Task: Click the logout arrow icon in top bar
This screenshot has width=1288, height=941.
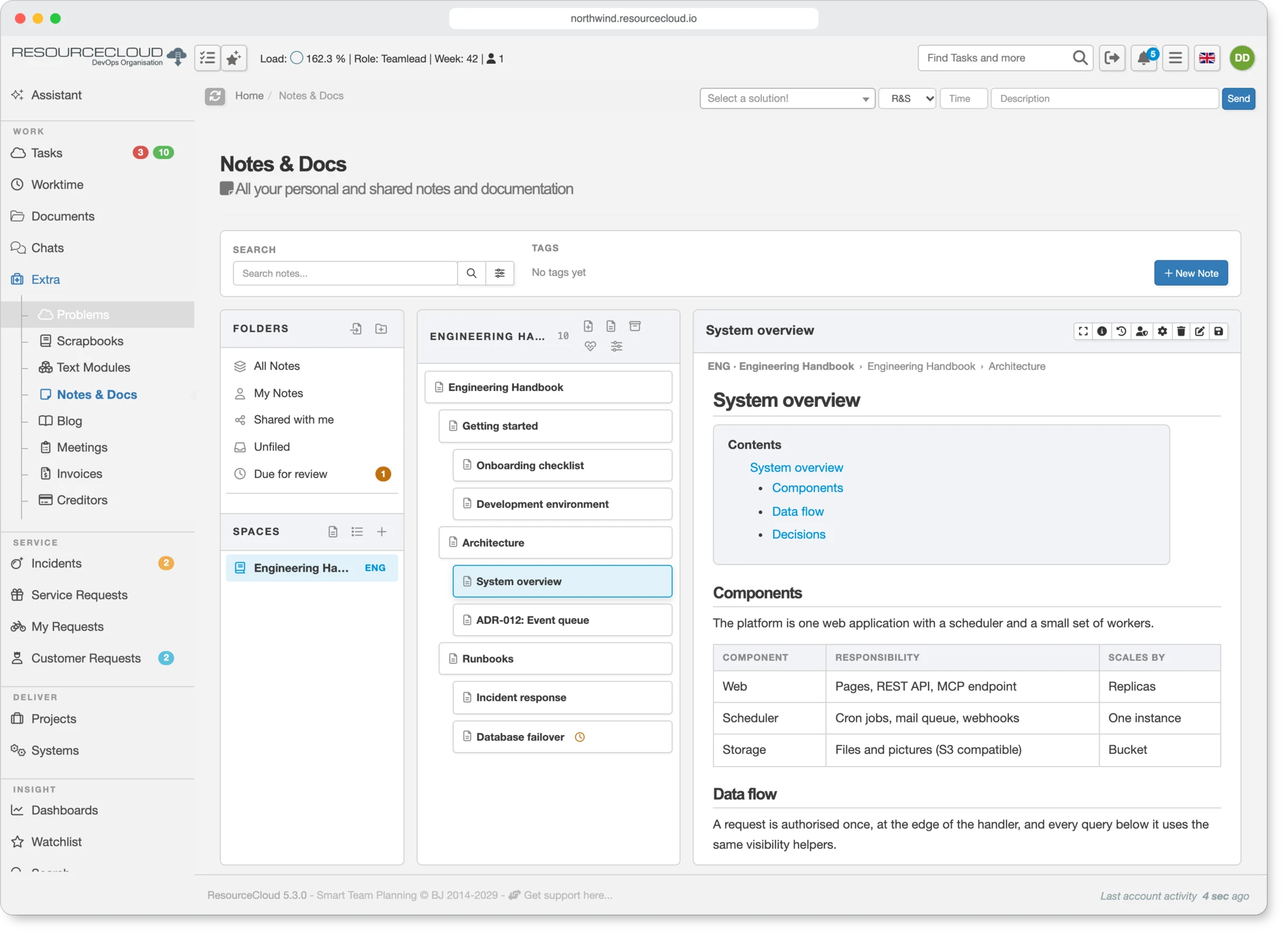Action: click(x=1112, y=58)
